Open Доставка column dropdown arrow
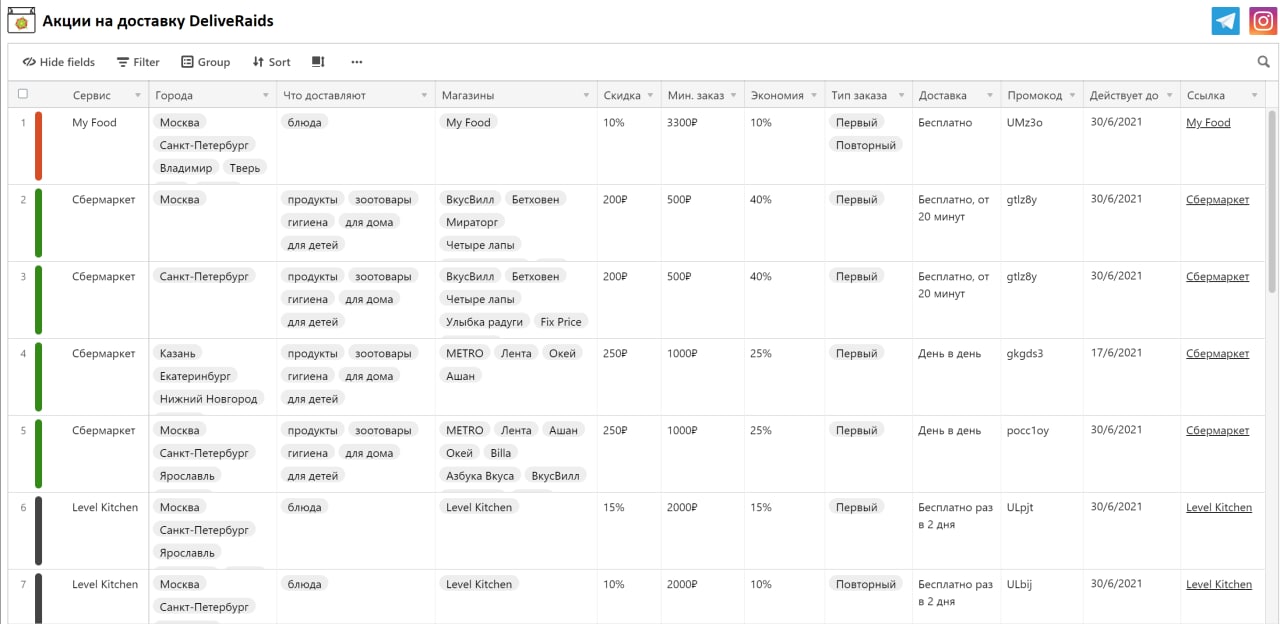This screenshot has width=1280, height=624. 989,96
